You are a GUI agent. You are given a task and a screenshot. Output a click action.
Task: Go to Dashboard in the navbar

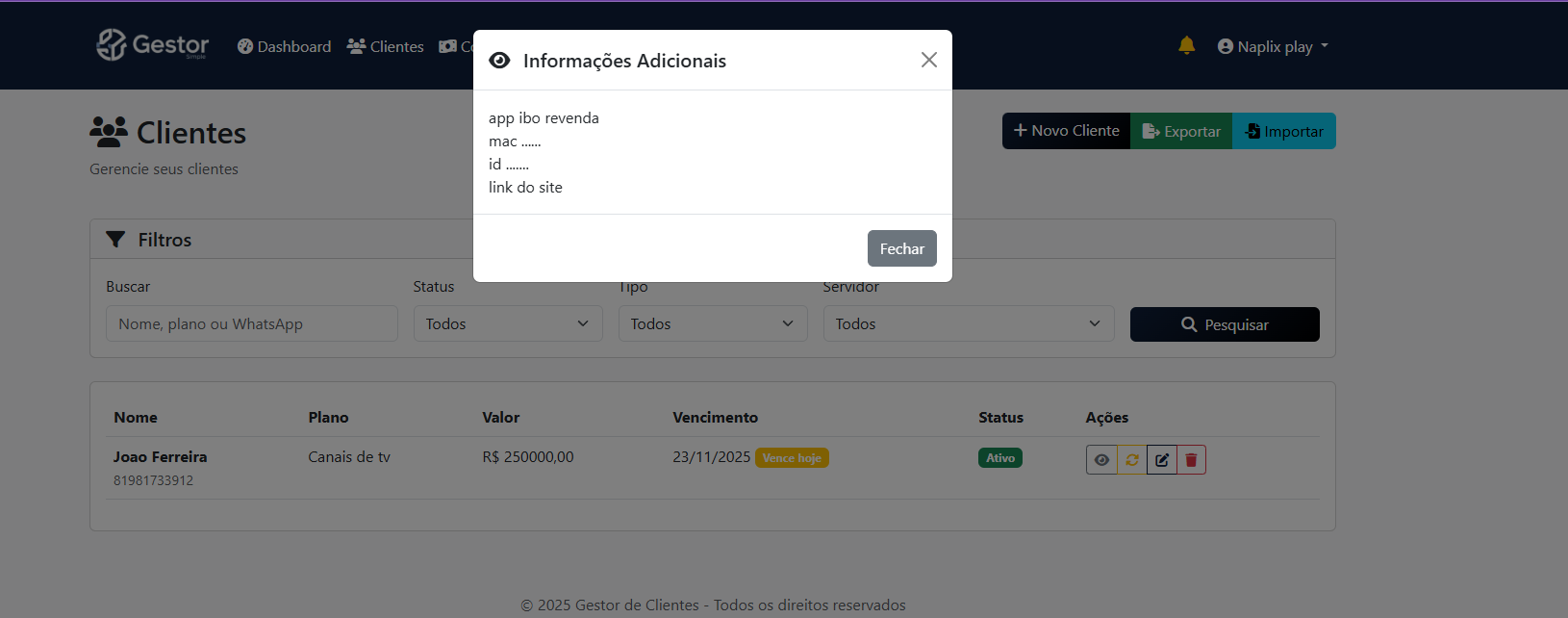[284, 46]
